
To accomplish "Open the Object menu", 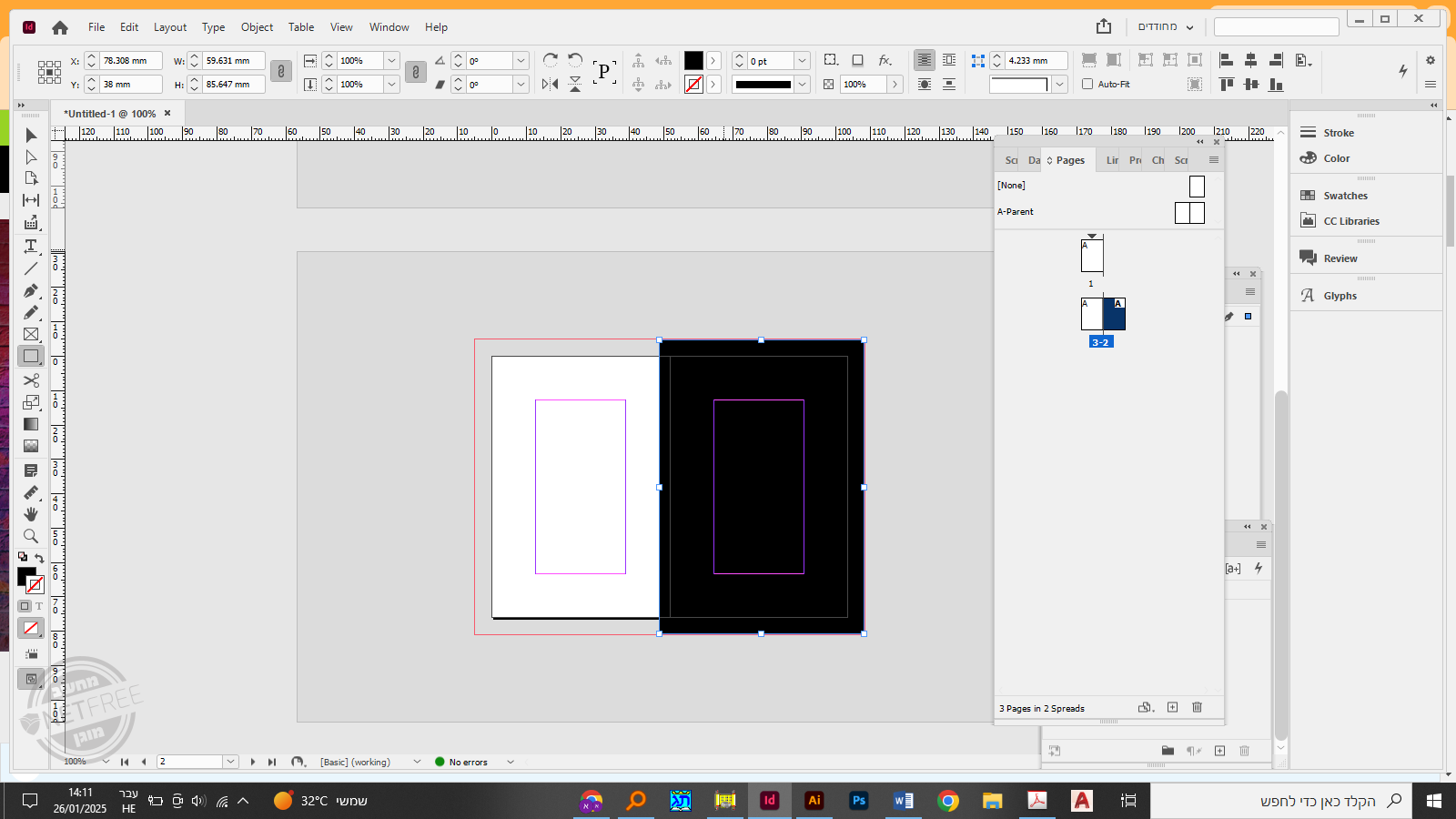I will [x=257, y=27].
